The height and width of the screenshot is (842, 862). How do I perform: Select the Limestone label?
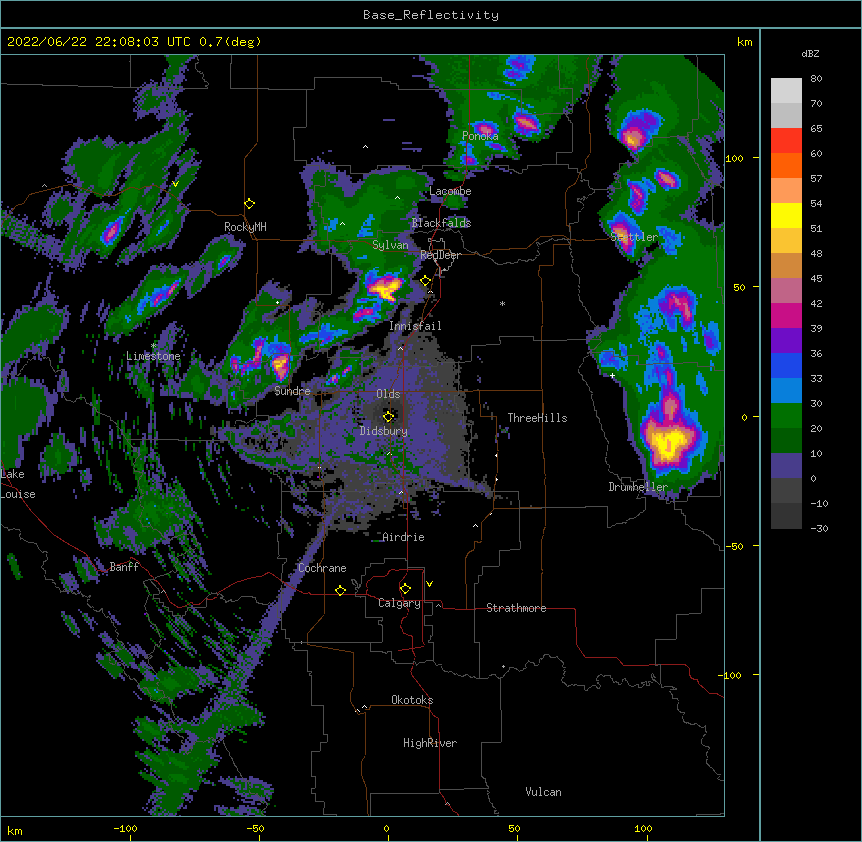[153, 356]
